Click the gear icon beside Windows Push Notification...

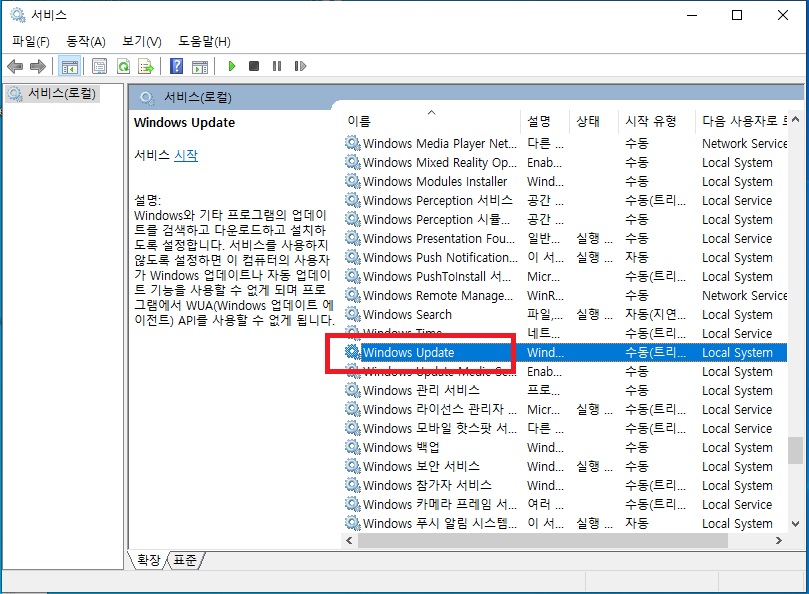[353, 257]
